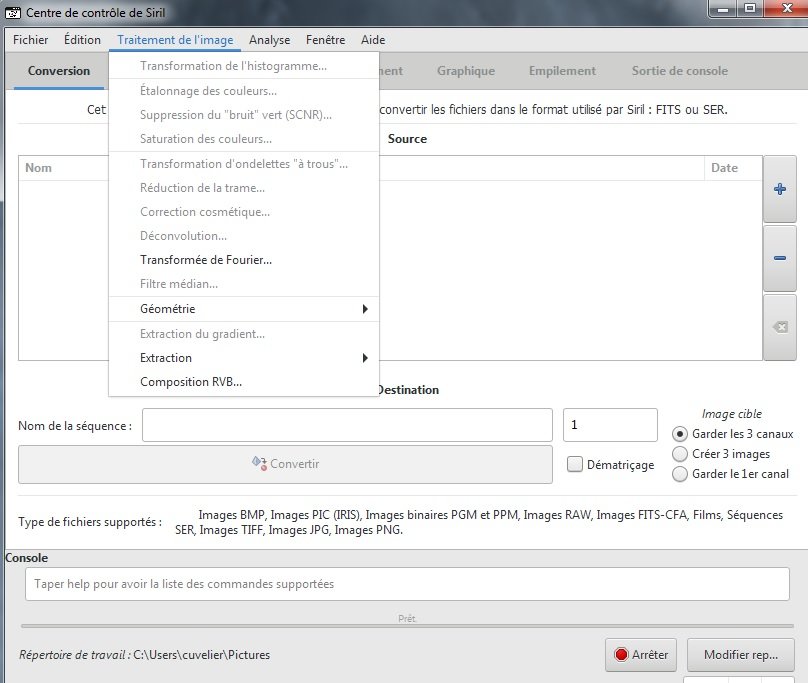Expand the Extraction submenu
This screenshot has width=808, height=683.
244,358
